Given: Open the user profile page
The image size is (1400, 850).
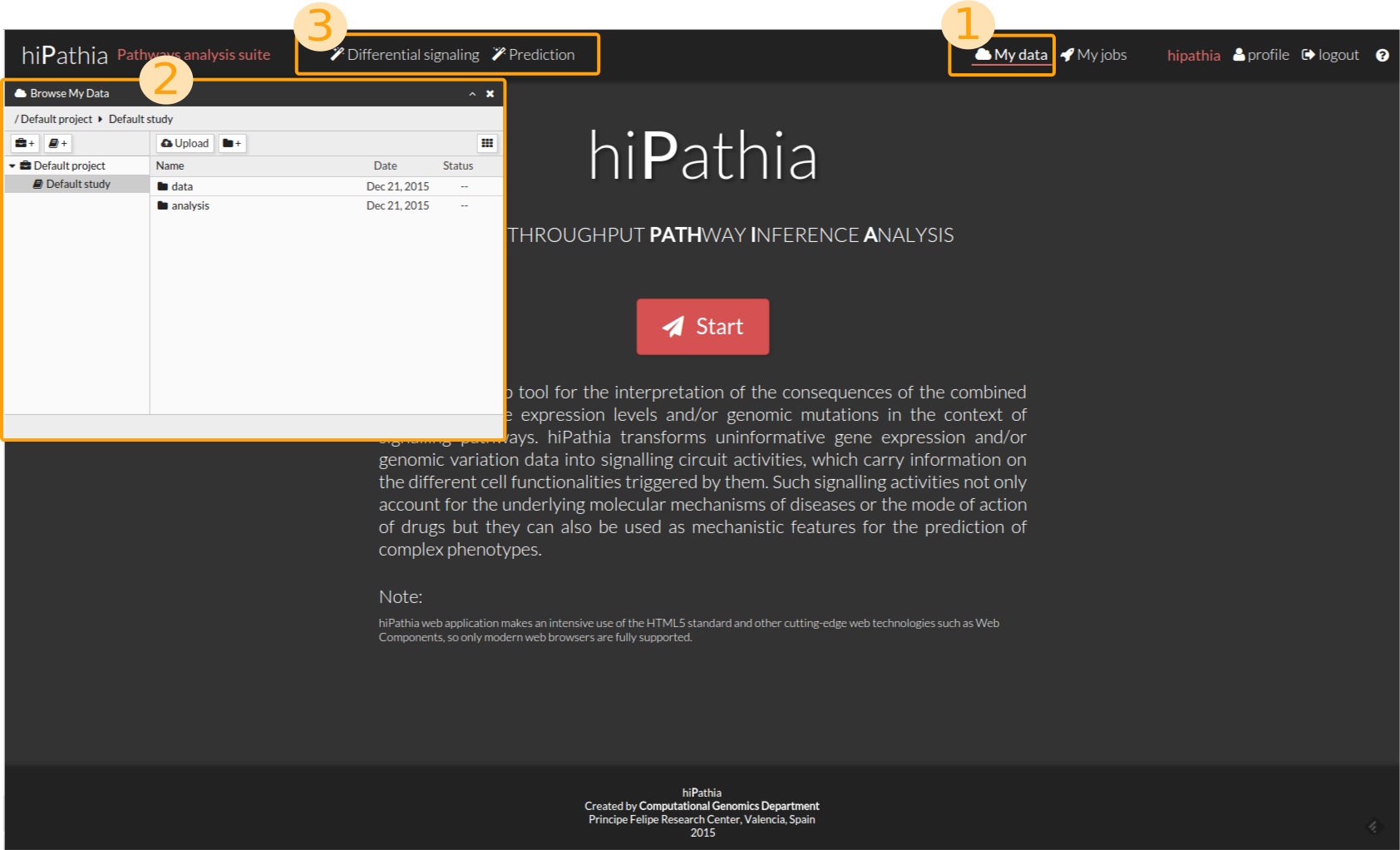Looking at the screenshot, I should 1260,55.
